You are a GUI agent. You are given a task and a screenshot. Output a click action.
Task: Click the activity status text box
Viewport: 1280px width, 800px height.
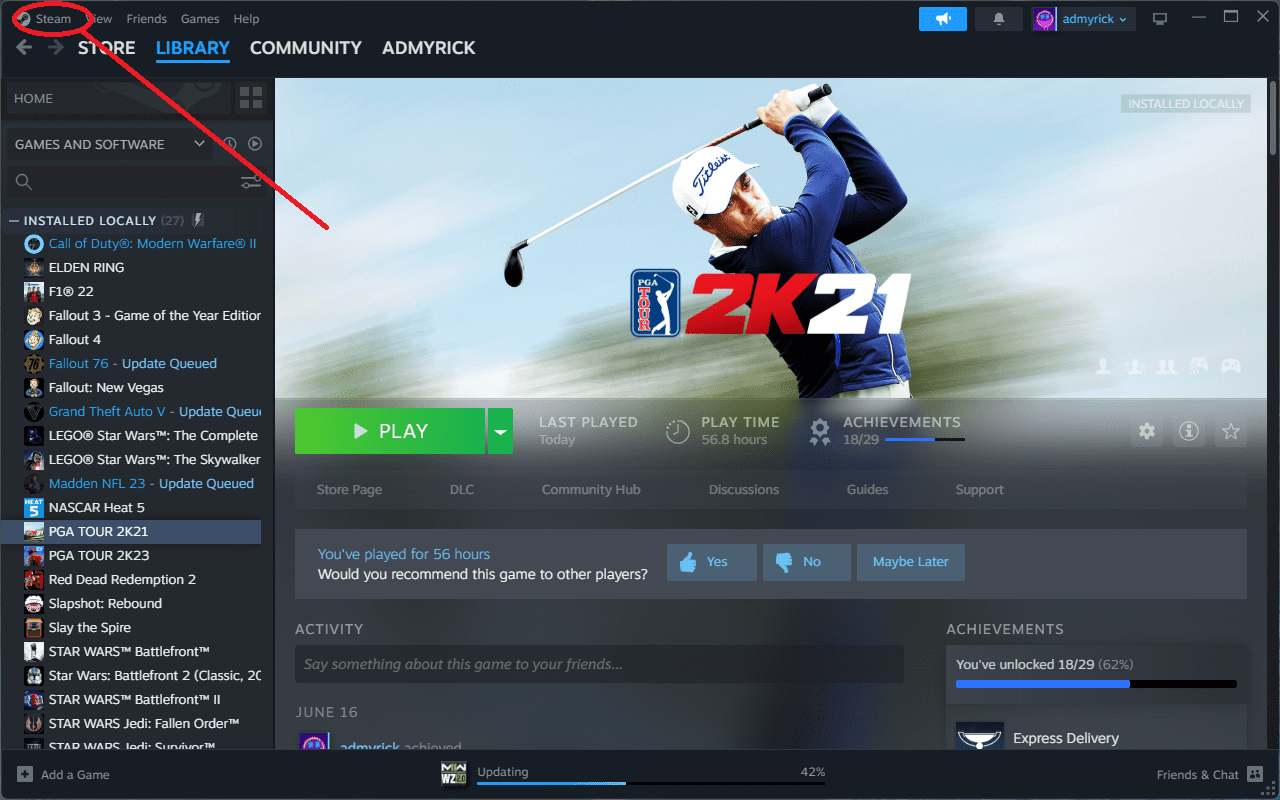coord(599,664)
